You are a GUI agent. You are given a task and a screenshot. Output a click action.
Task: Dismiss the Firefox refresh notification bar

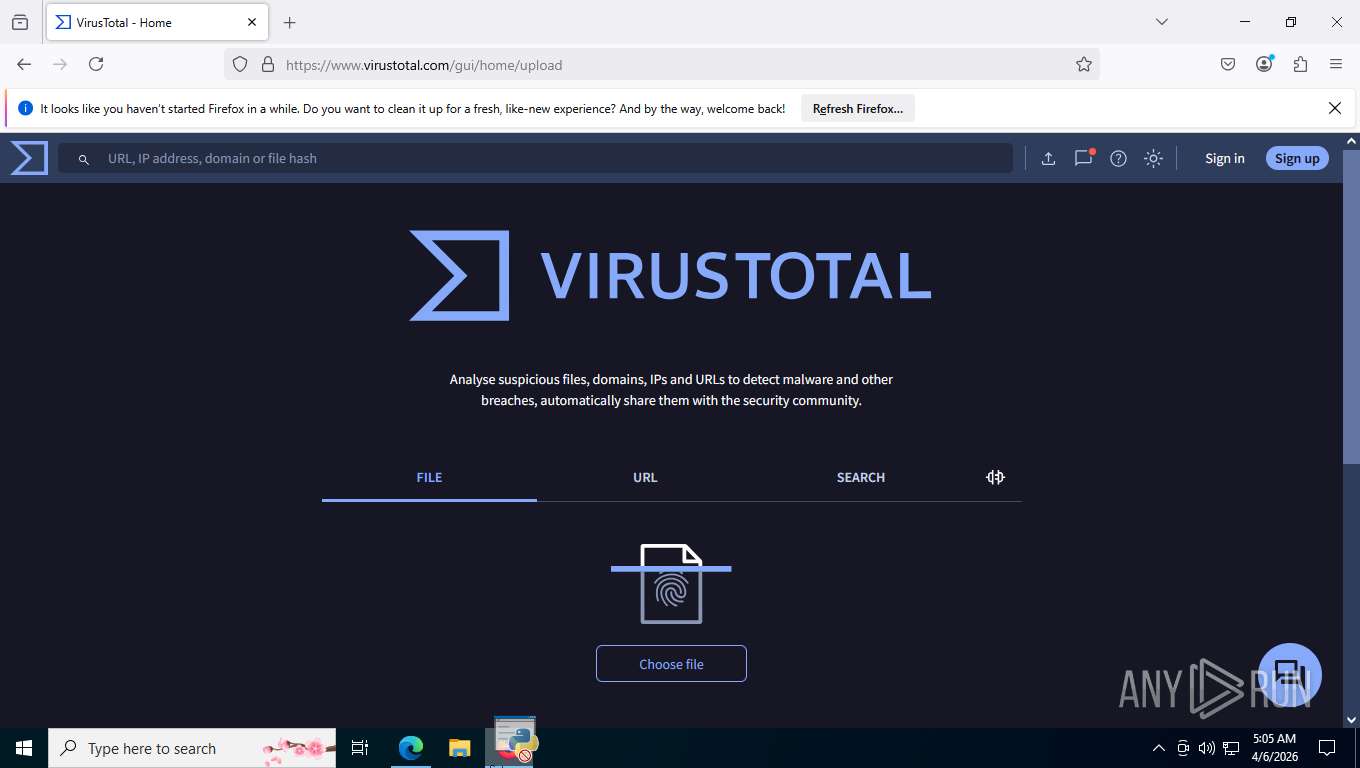click(x=1335, y=108)
